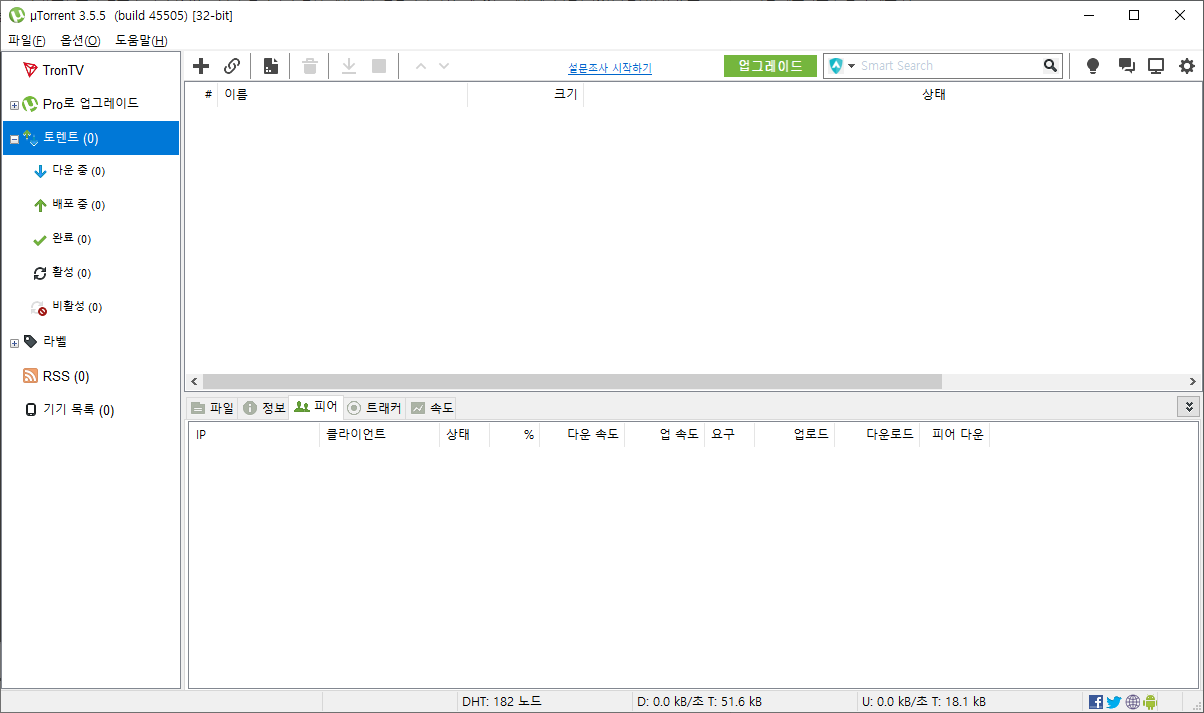
Task: Open Twitter icon in status bar
Action: (x=1114, y=702)
